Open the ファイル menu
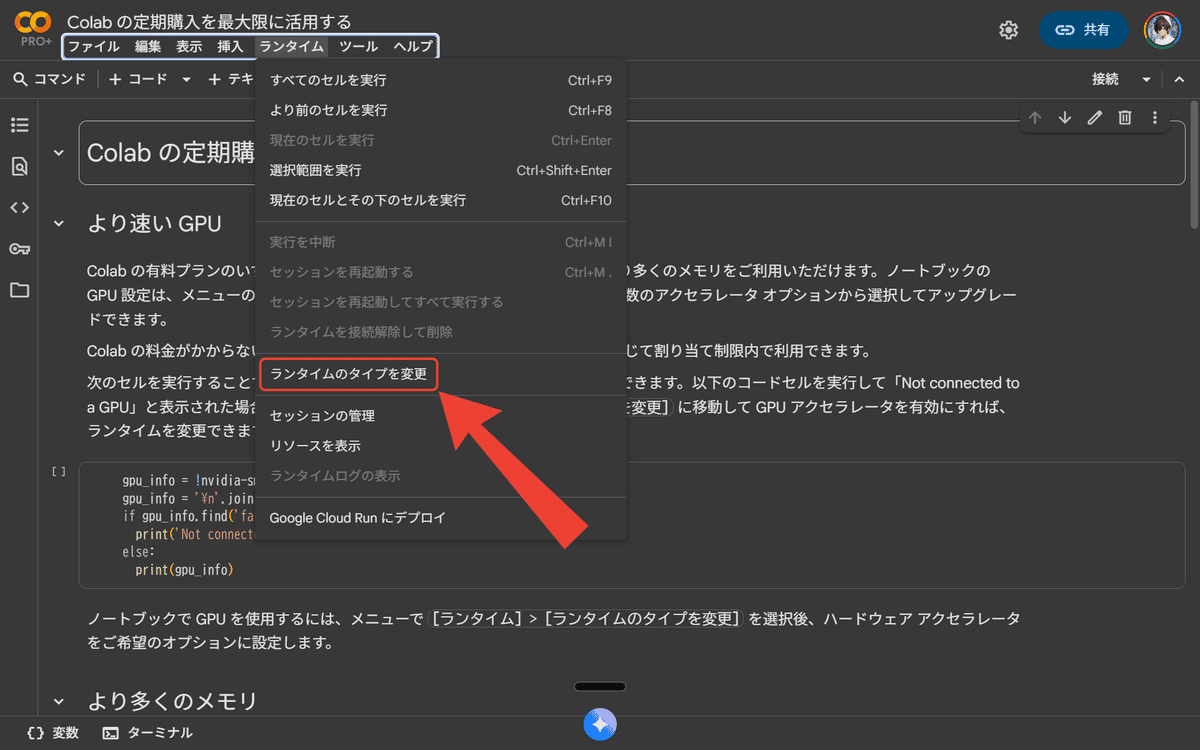 click(x=93, y=46)
